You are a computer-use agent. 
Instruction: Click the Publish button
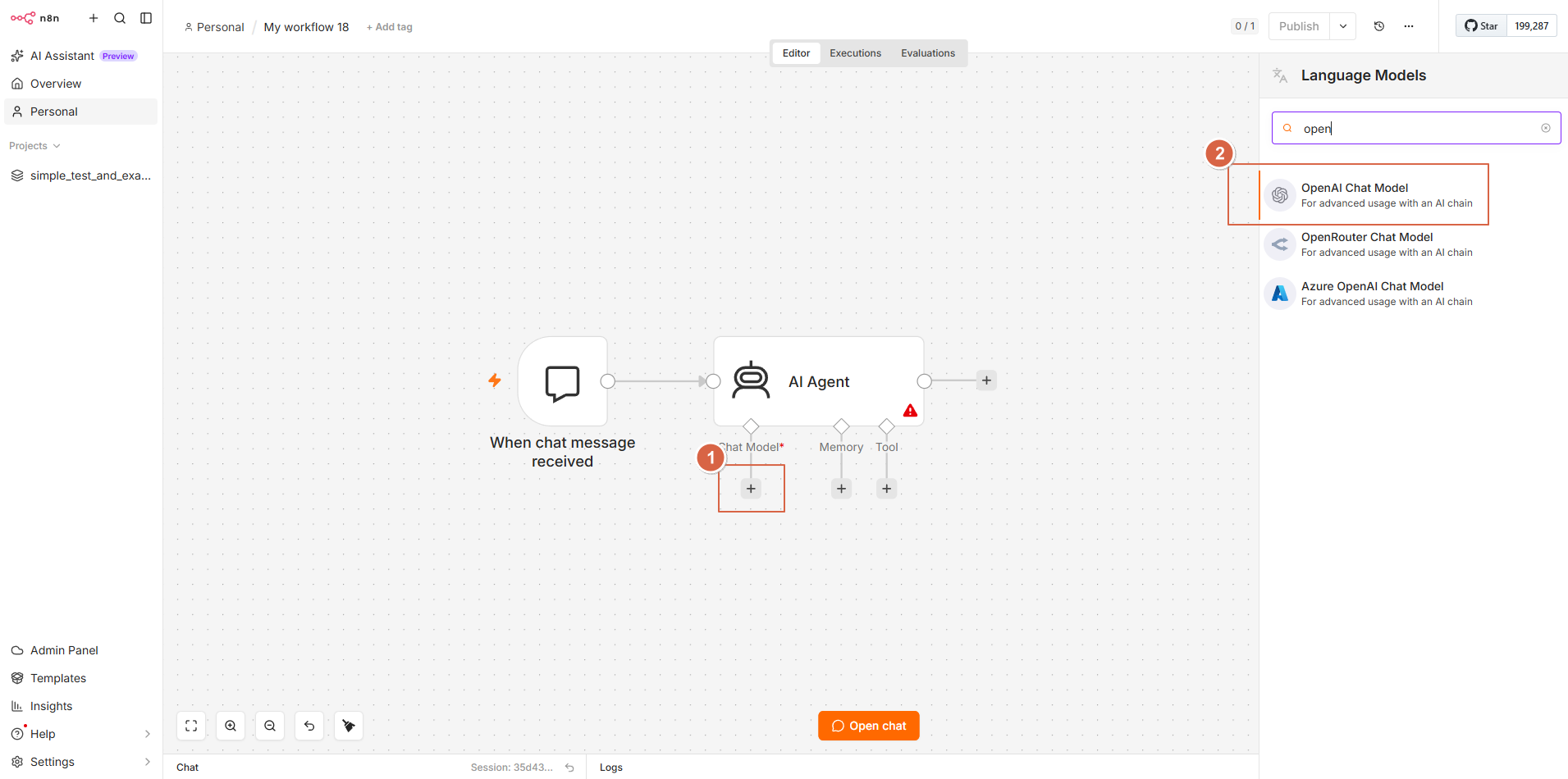(1299, 26)
